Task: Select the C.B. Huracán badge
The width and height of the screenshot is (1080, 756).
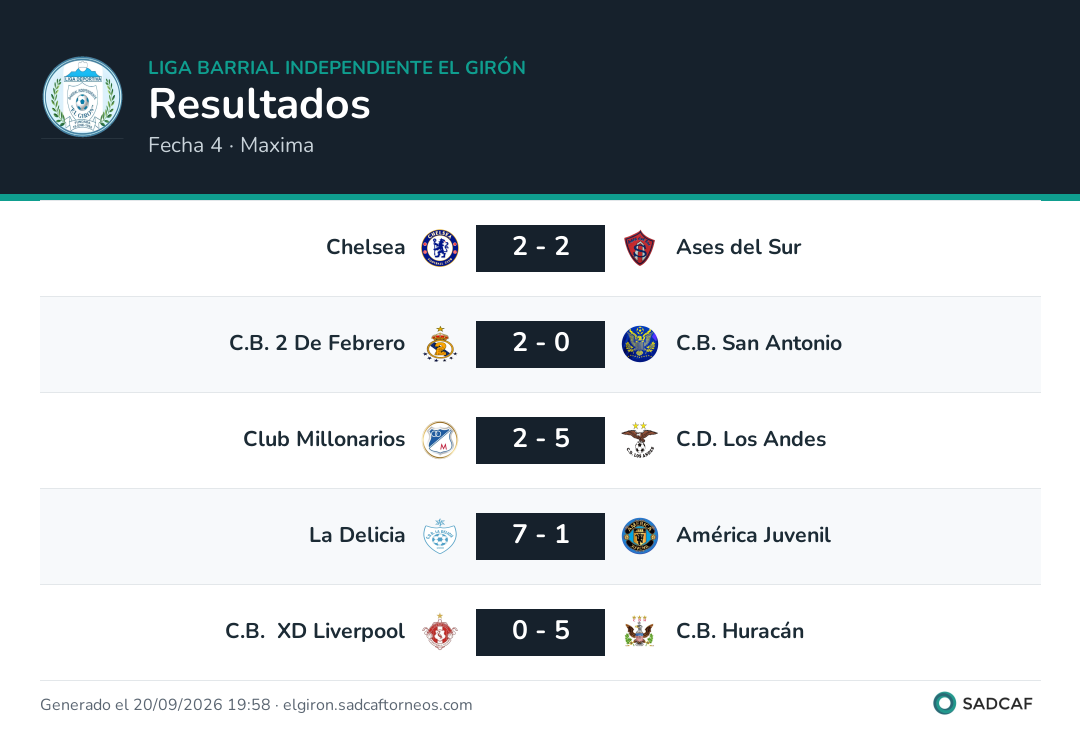Action: 640,632
